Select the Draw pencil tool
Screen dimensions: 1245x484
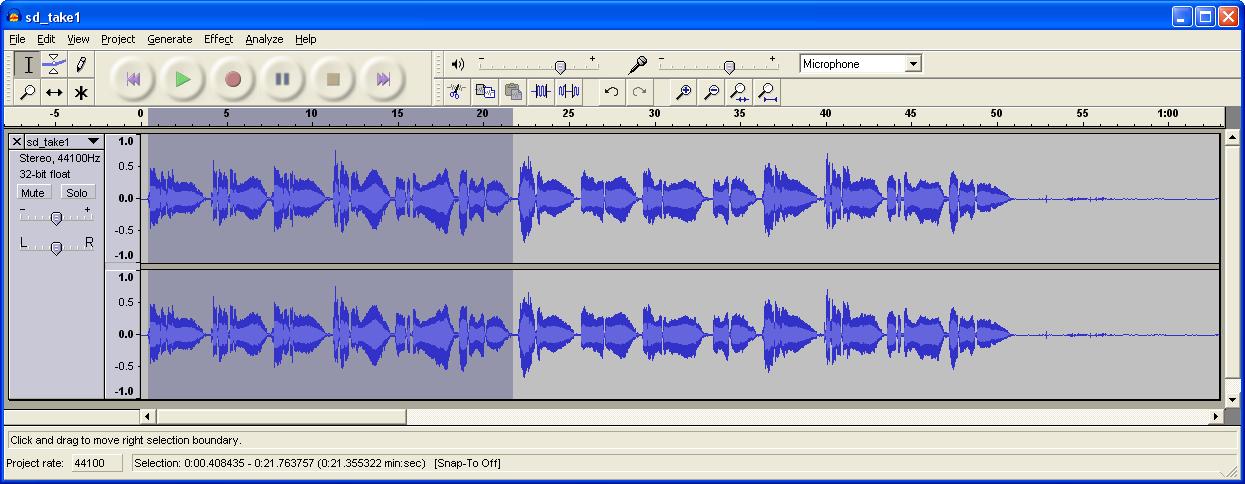[81, 64]
